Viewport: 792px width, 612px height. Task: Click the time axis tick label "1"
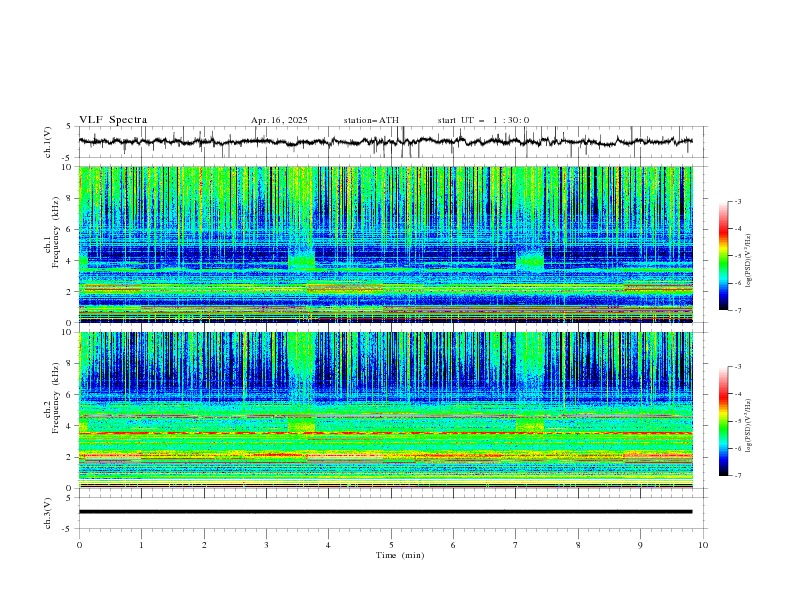tap(141, 545)
